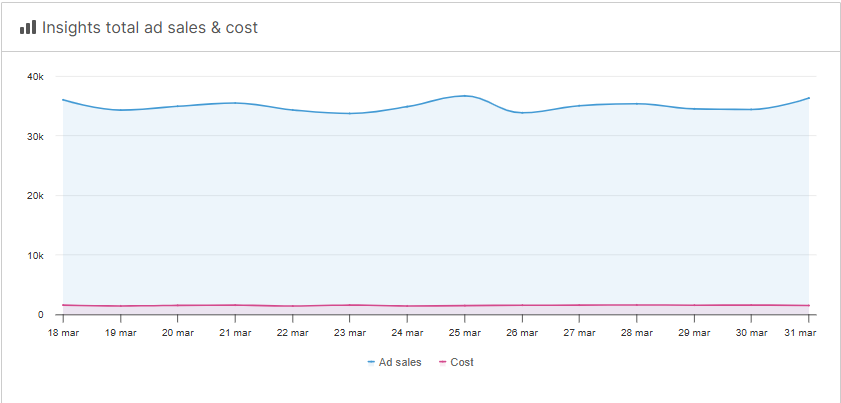
Task: Click the 18 mar x-axis label
Action: coord(63,333)
